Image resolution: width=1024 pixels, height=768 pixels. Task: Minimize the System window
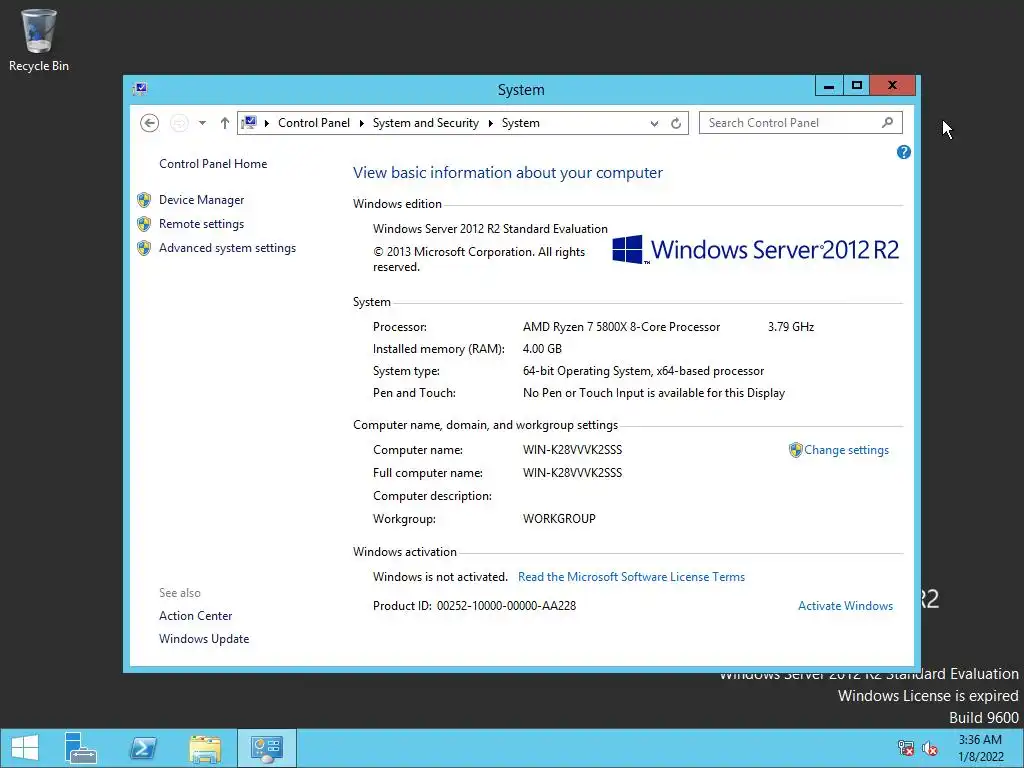click(x=829, y=86)
